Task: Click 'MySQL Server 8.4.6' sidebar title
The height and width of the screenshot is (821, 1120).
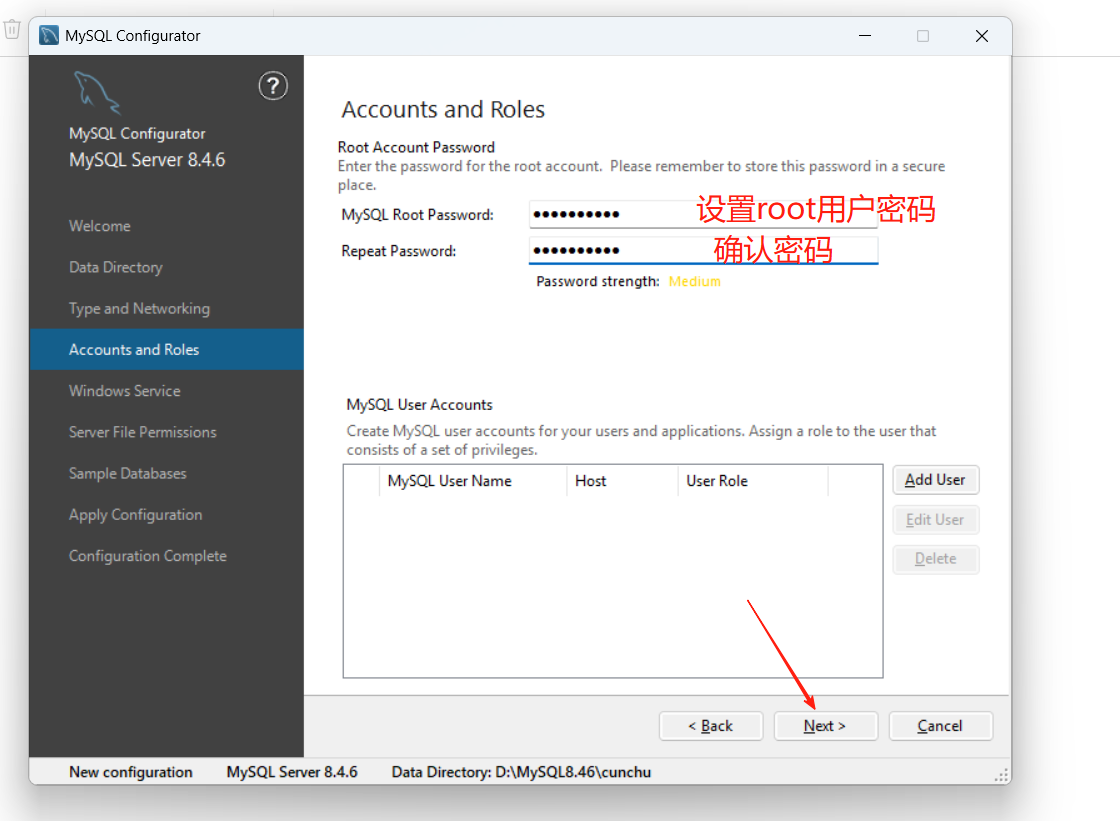Action: (x=146, y=160)
